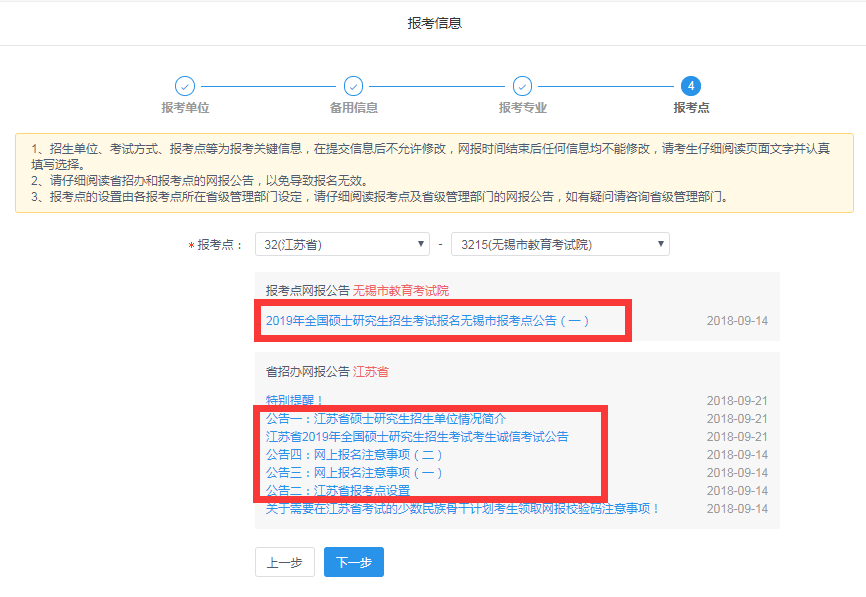The height and width of the screenshot is (597, 866).
Task: Click the 省招办网报公告 heading label
Action: (x=308, y=372)
